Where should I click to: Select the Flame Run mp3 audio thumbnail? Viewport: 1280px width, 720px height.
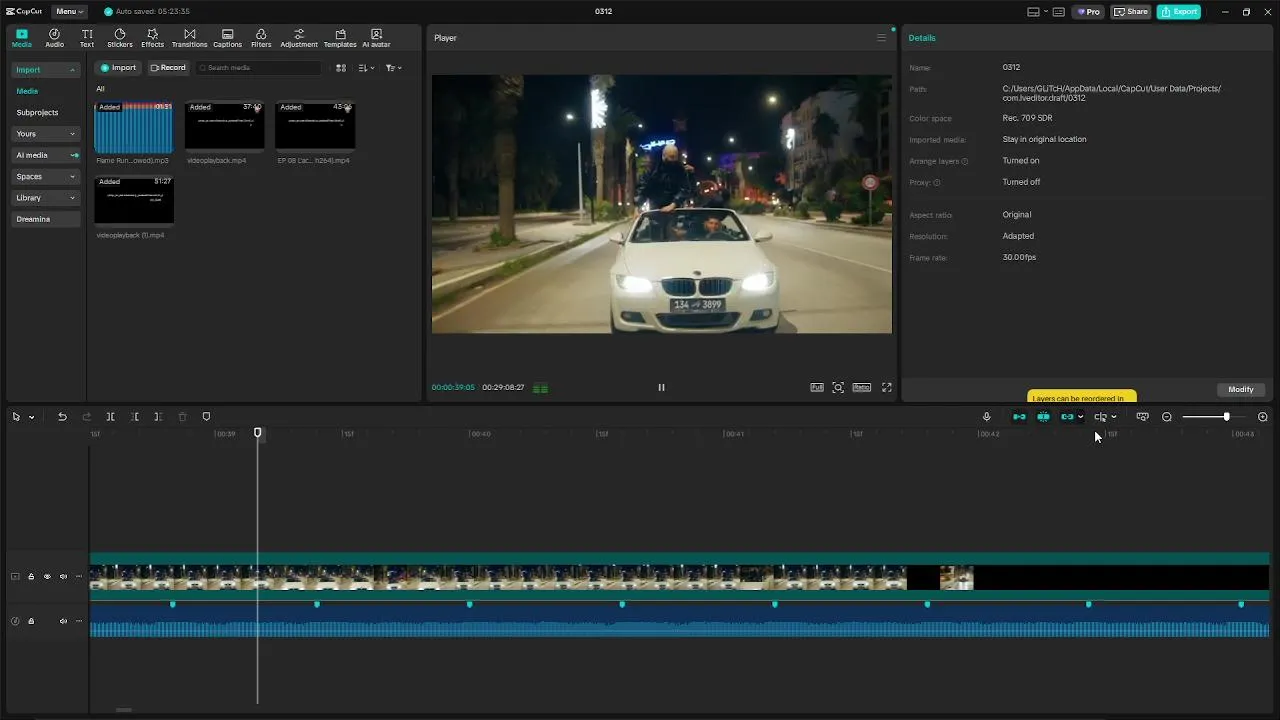pos(133,127)
